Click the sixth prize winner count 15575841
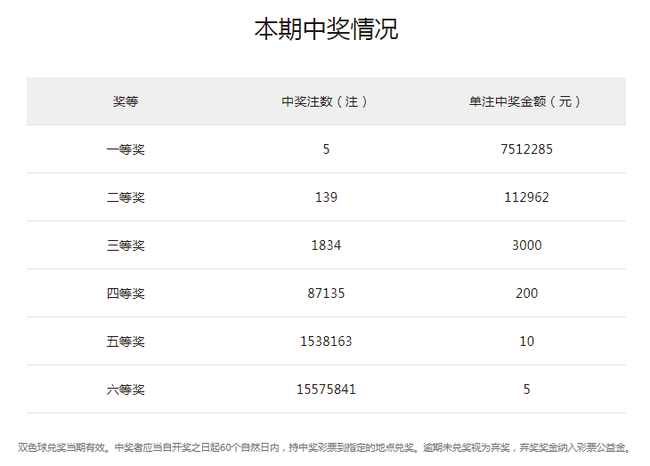The image size is (650, 466). click(326, 390)
